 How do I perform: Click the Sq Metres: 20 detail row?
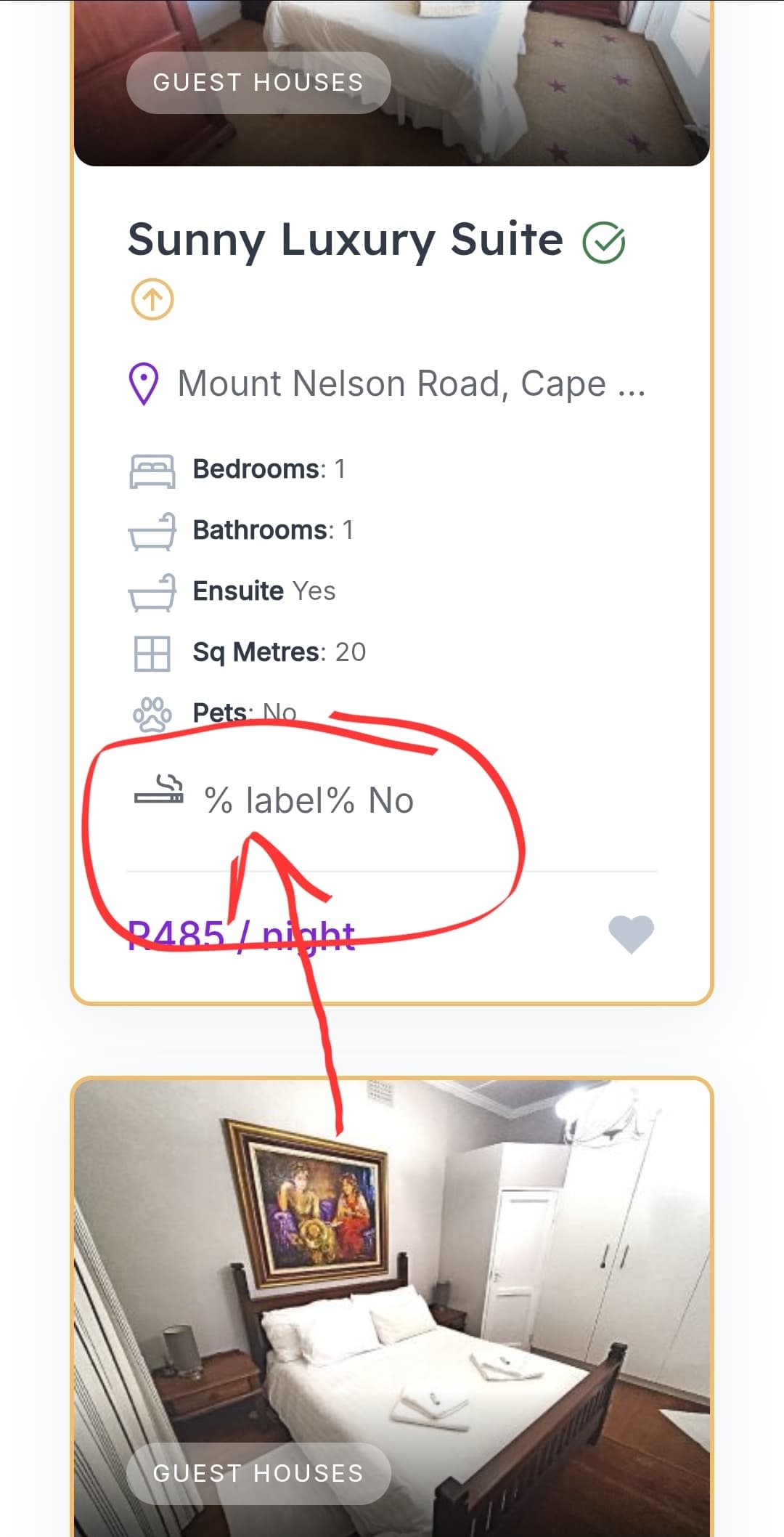tap(248, 653)
